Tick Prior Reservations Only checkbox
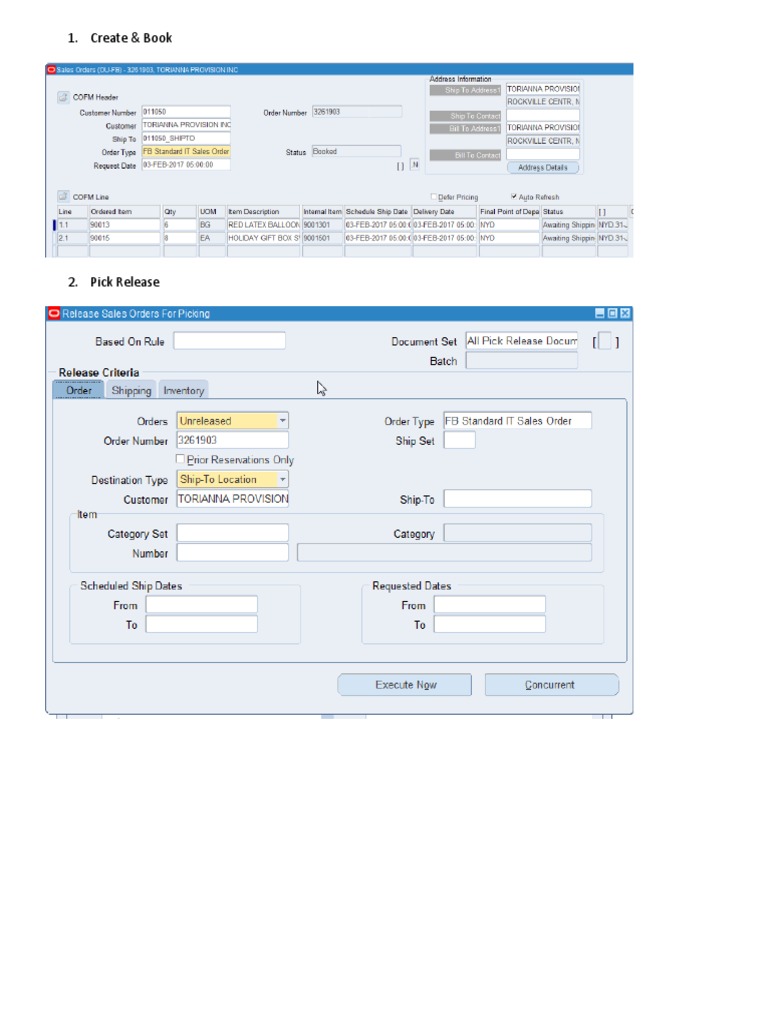 click(180, 459)
